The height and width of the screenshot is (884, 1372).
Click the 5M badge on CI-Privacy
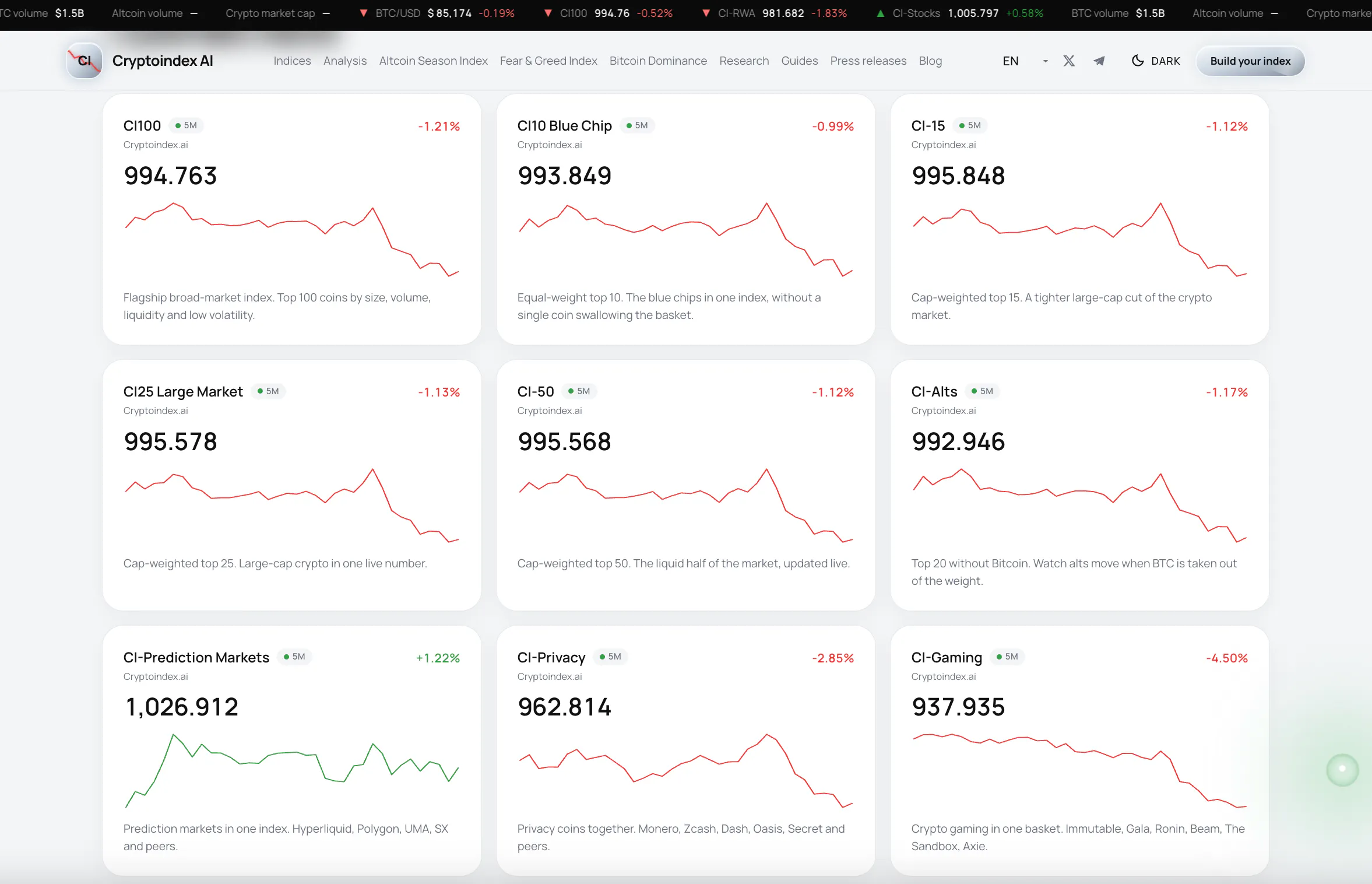(610, 657)
